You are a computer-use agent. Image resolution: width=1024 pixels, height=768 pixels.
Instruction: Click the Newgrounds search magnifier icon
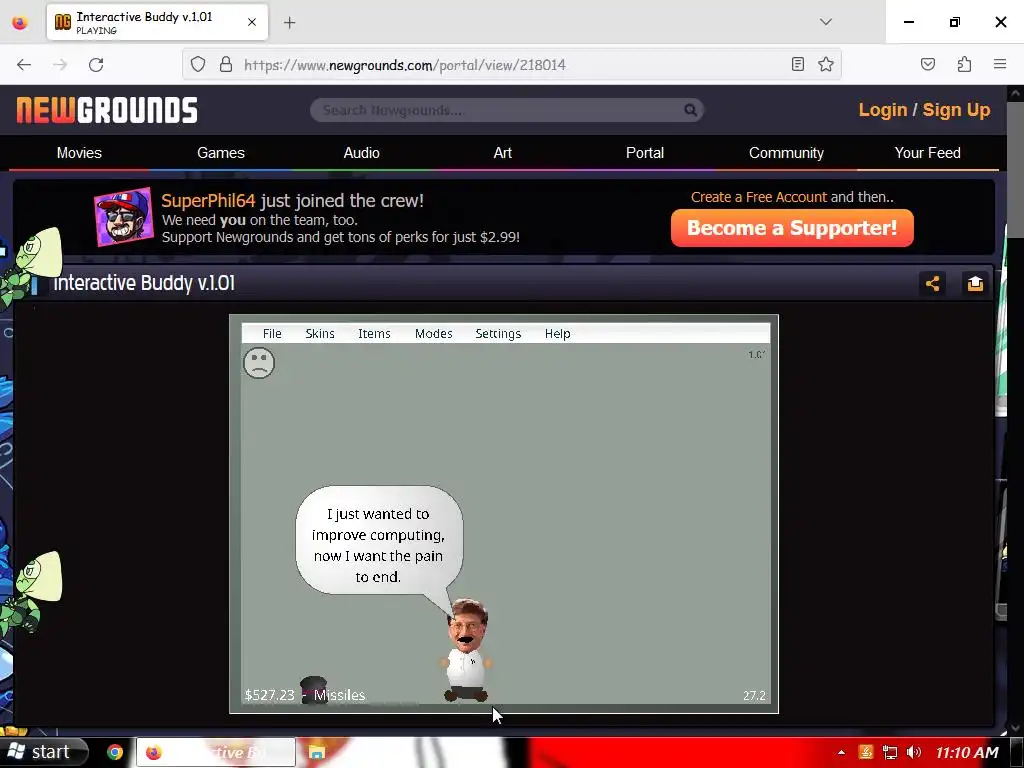690,110
